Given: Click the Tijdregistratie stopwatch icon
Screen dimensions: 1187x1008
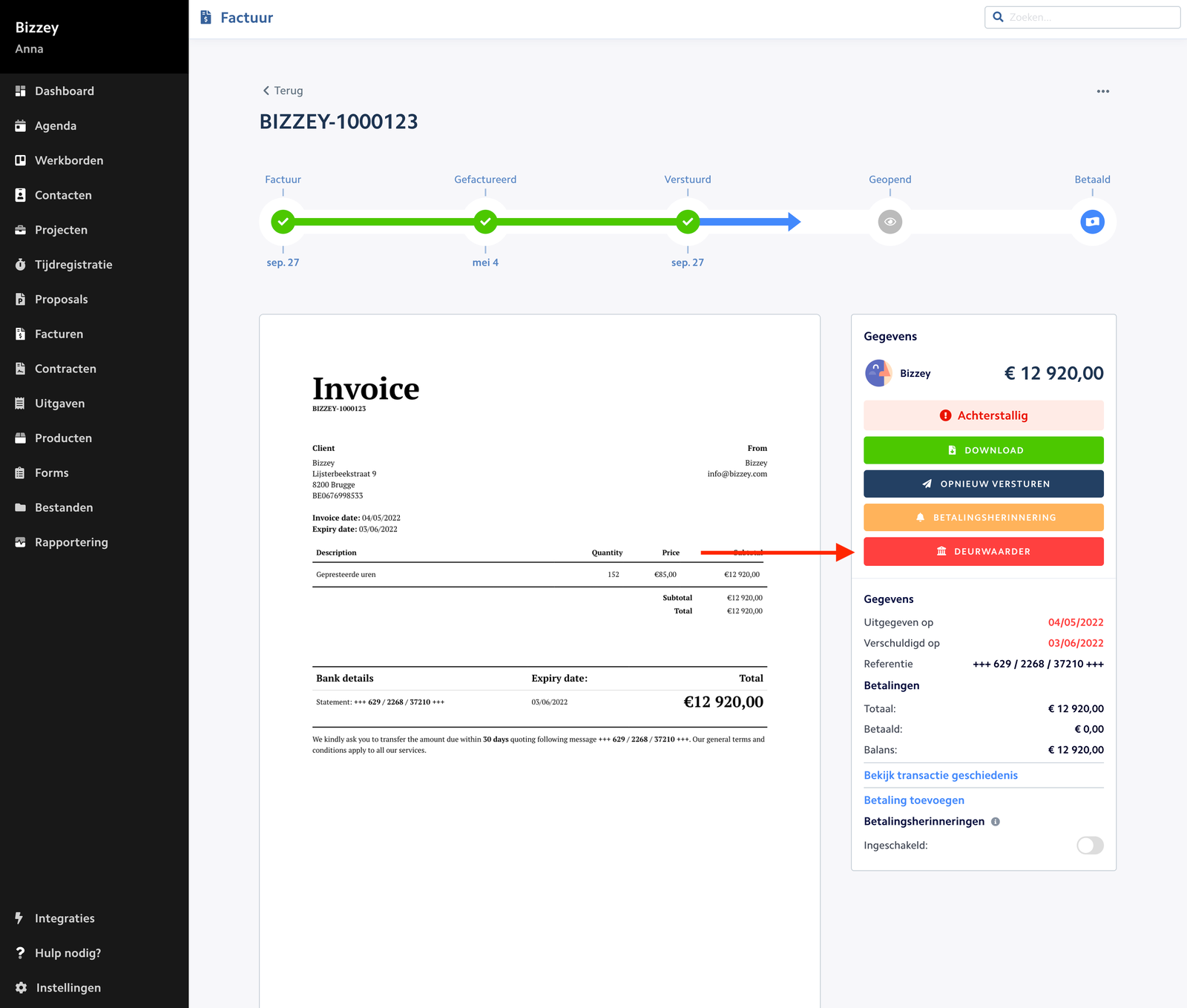Looking at the screenshot, I should [x=21, y=265].
